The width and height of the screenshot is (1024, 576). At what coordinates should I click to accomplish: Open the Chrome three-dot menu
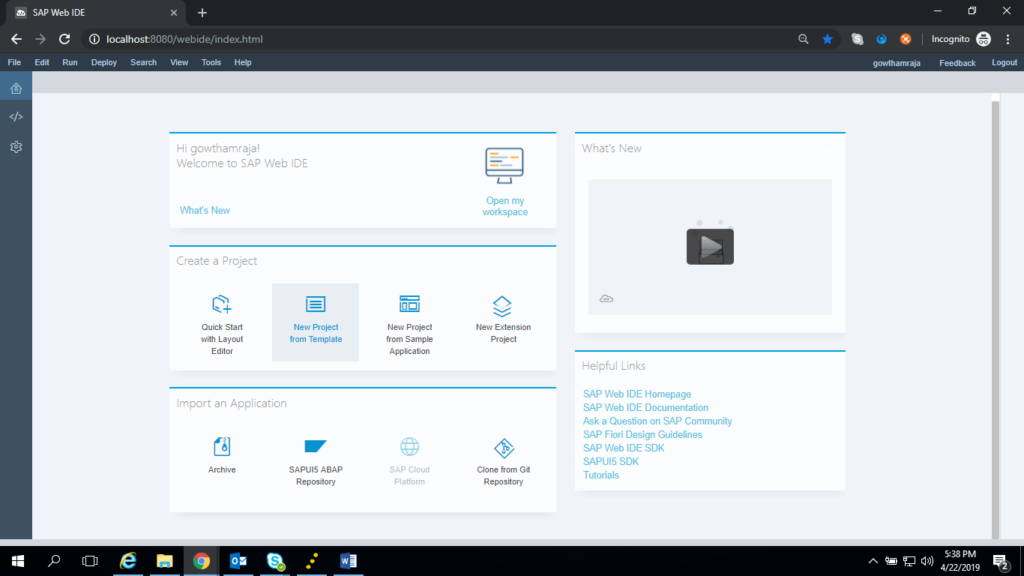pos(1008,39)
